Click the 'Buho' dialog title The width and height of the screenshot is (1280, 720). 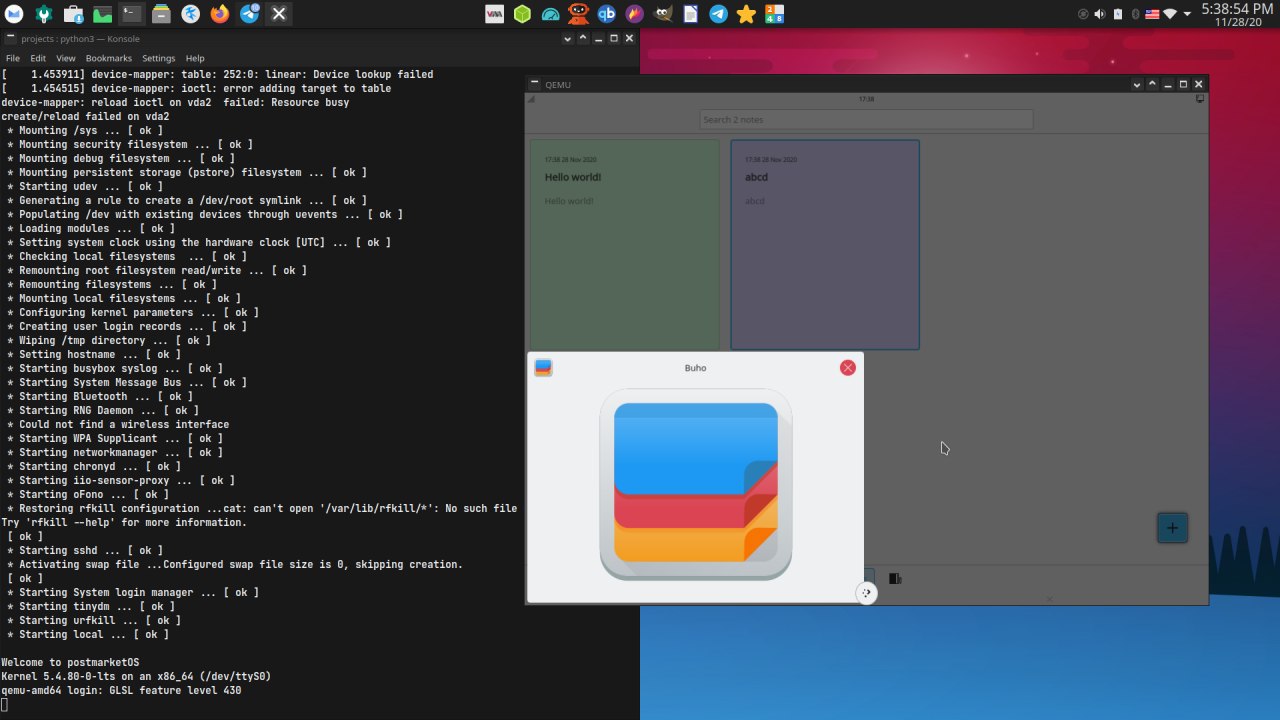point(696,368)
